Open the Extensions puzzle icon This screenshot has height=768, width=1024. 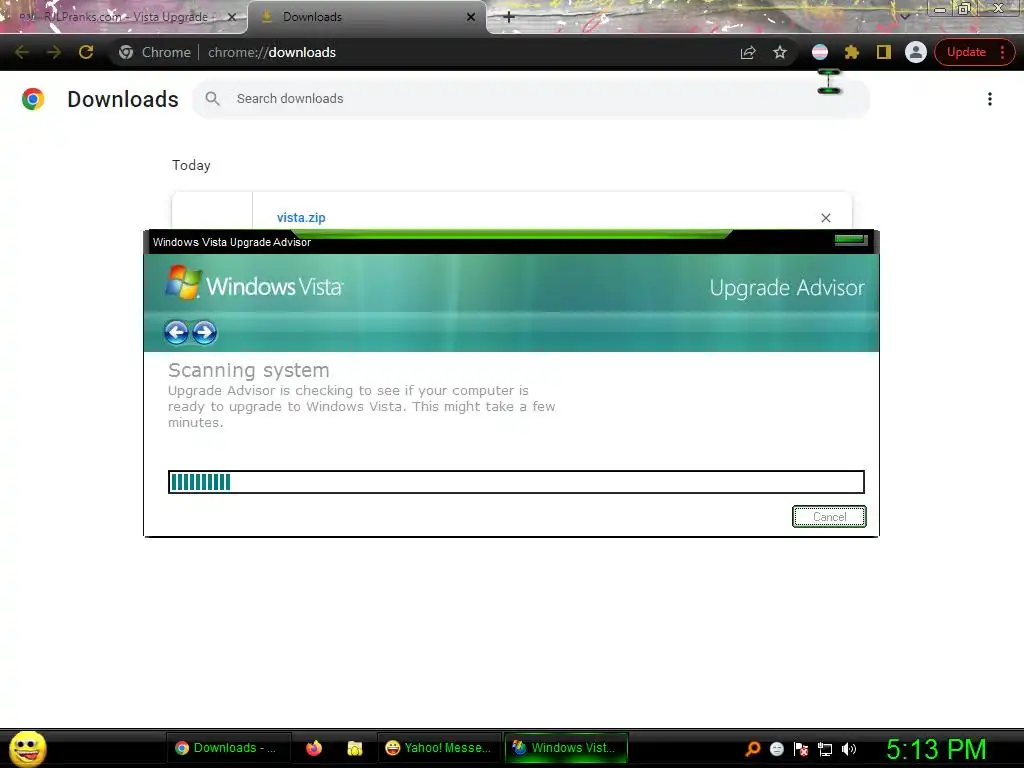point(852,52)
